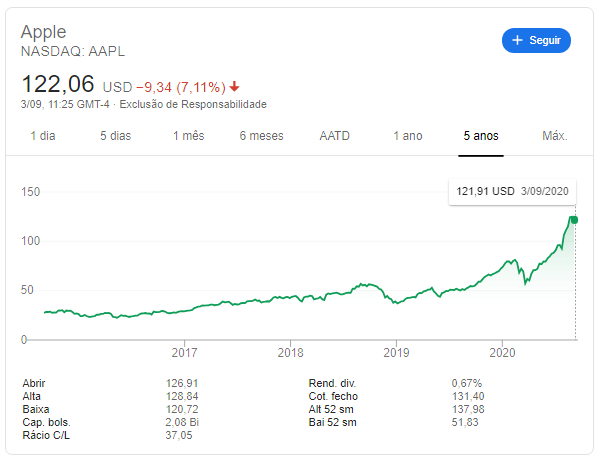Click the green price line near 2018
The image size is (601, 463).
[x=290, y=298]
